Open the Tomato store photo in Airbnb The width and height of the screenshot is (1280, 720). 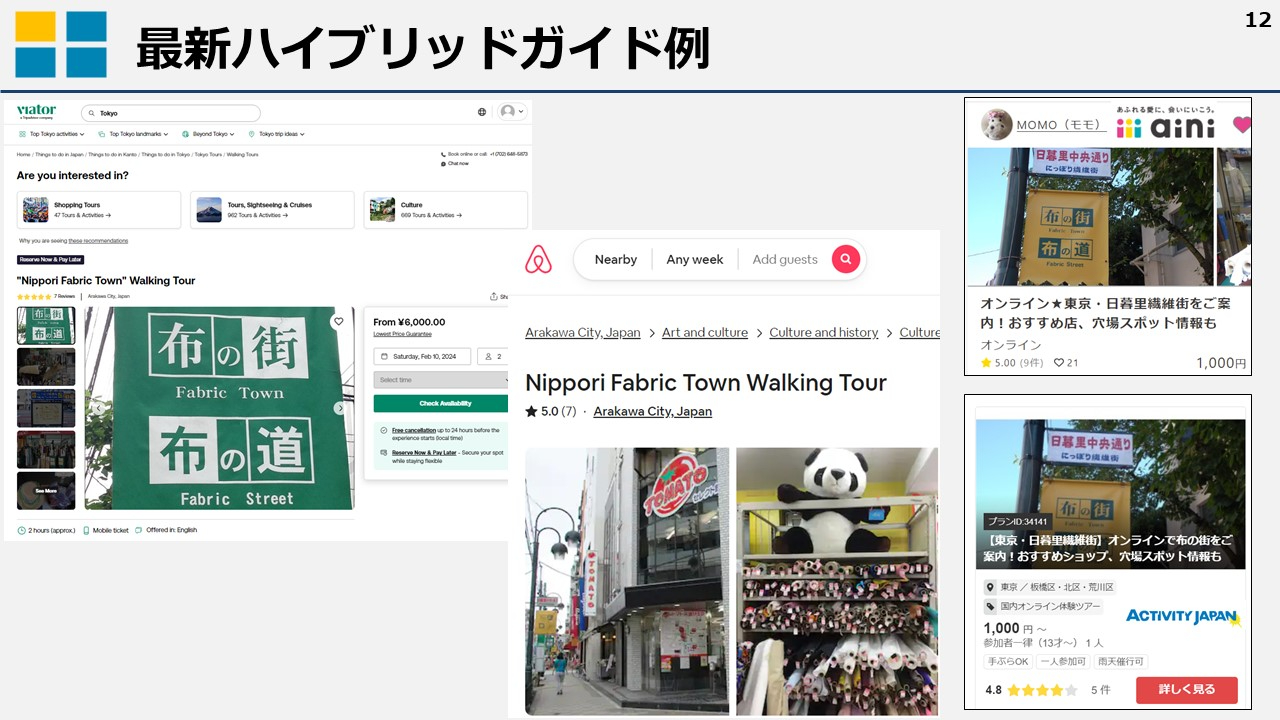pyautogui.click(x=627, y=581)
